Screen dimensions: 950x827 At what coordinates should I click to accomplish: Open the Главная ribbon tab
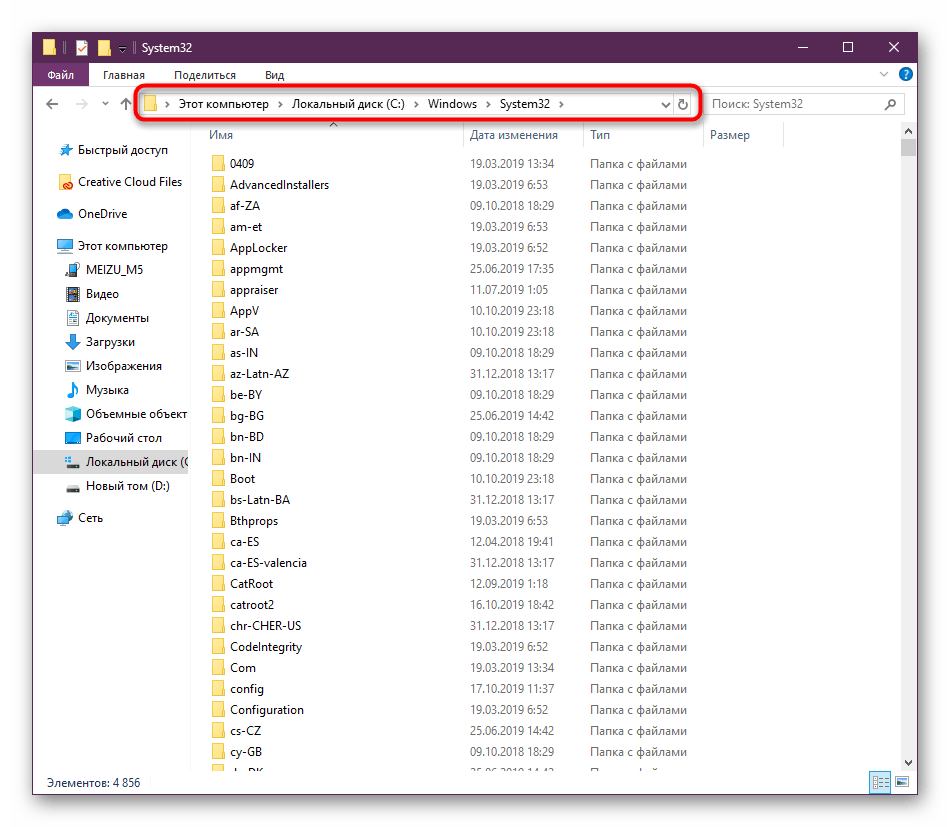click(124, 75)
